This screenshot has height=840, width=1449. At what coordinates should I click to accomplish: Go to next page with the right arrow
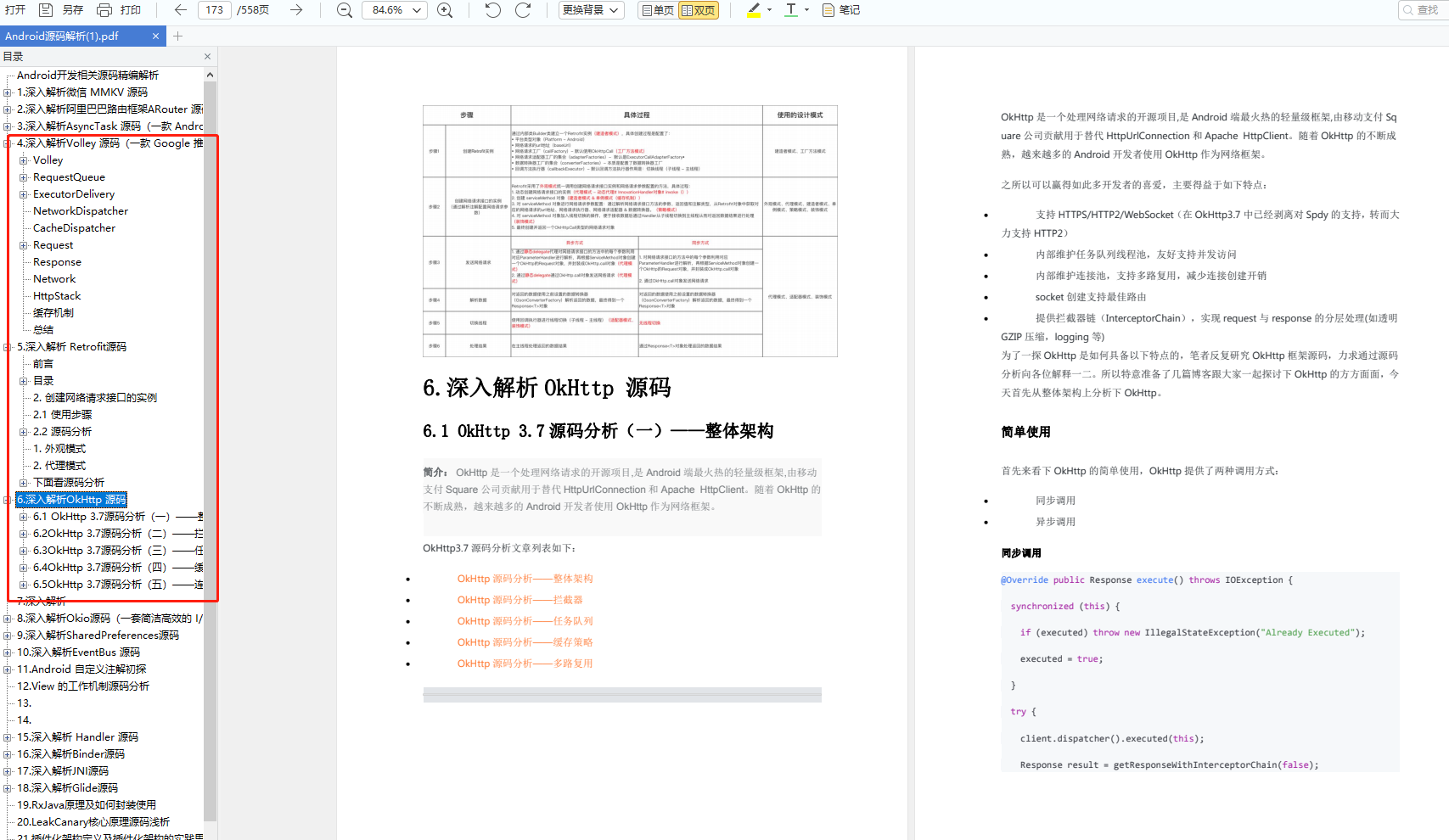(296, 10)
